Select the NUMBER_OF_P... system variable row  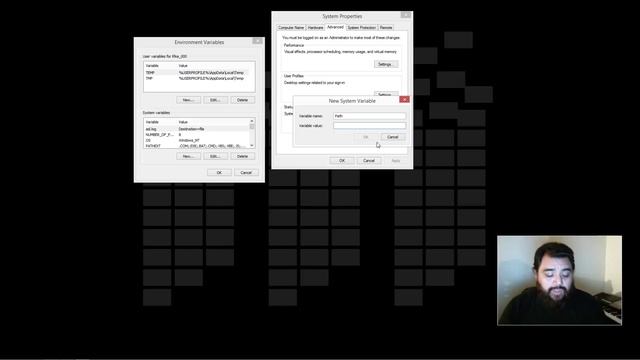point(196,135)
